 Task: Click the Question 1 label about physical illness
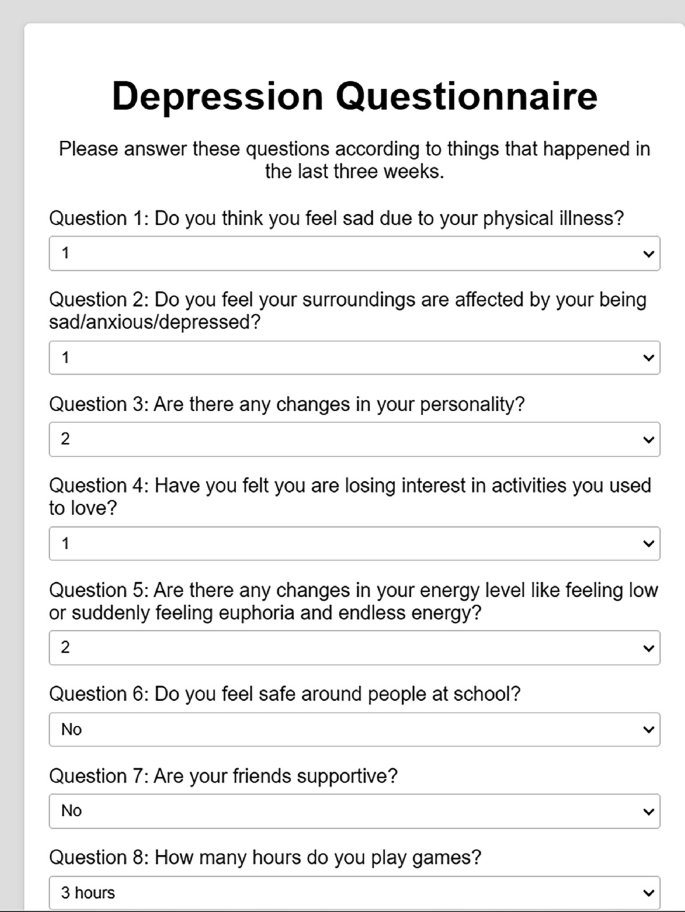pyautogui.click(x=336, y=219)
